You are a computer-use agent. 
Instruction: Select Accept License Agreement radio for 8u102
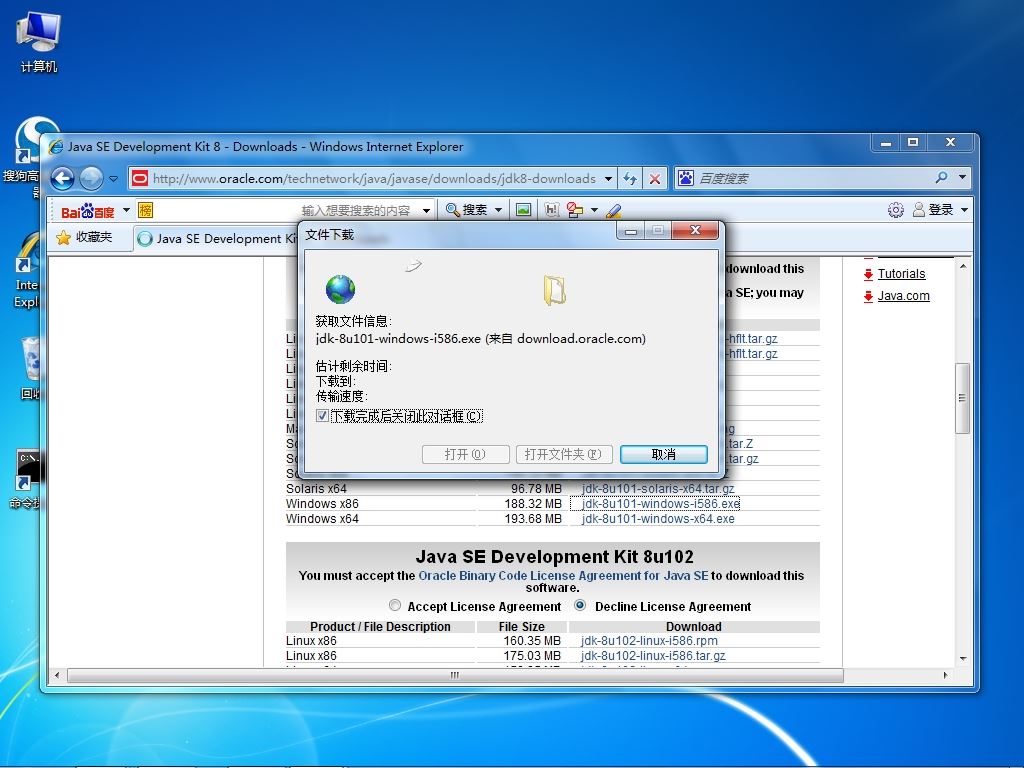pos(394,605)
